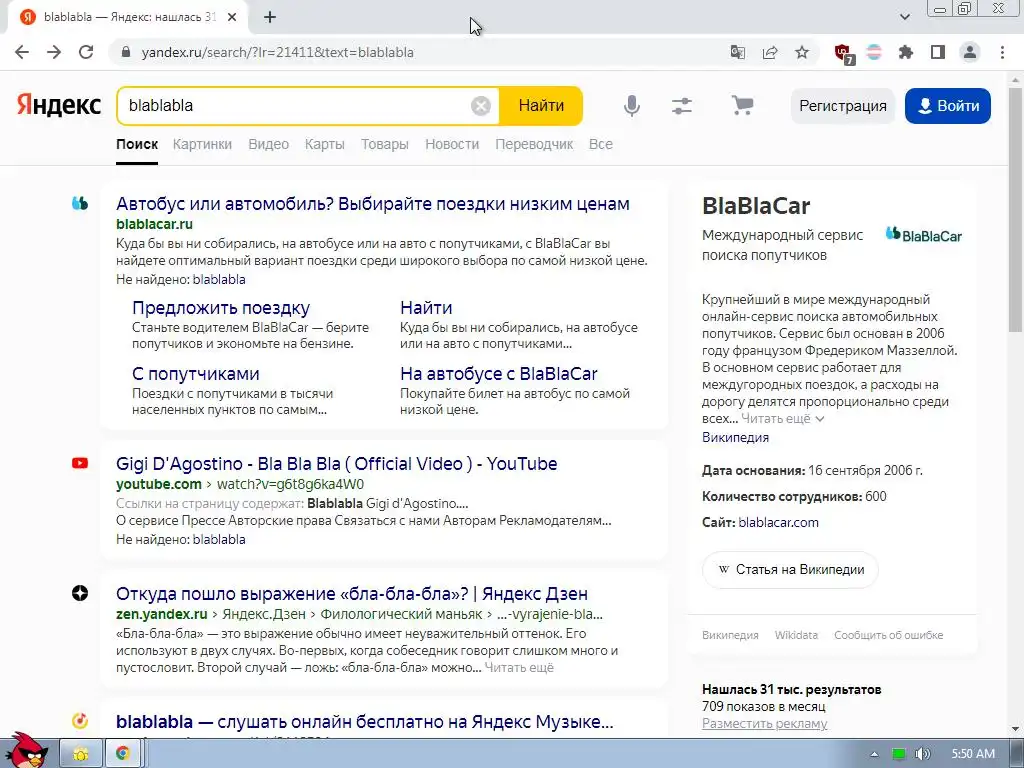The width and height of the screenshot is (1024, 768).
Task: Toggle the browser side panel icon
Action: point(938,52)
